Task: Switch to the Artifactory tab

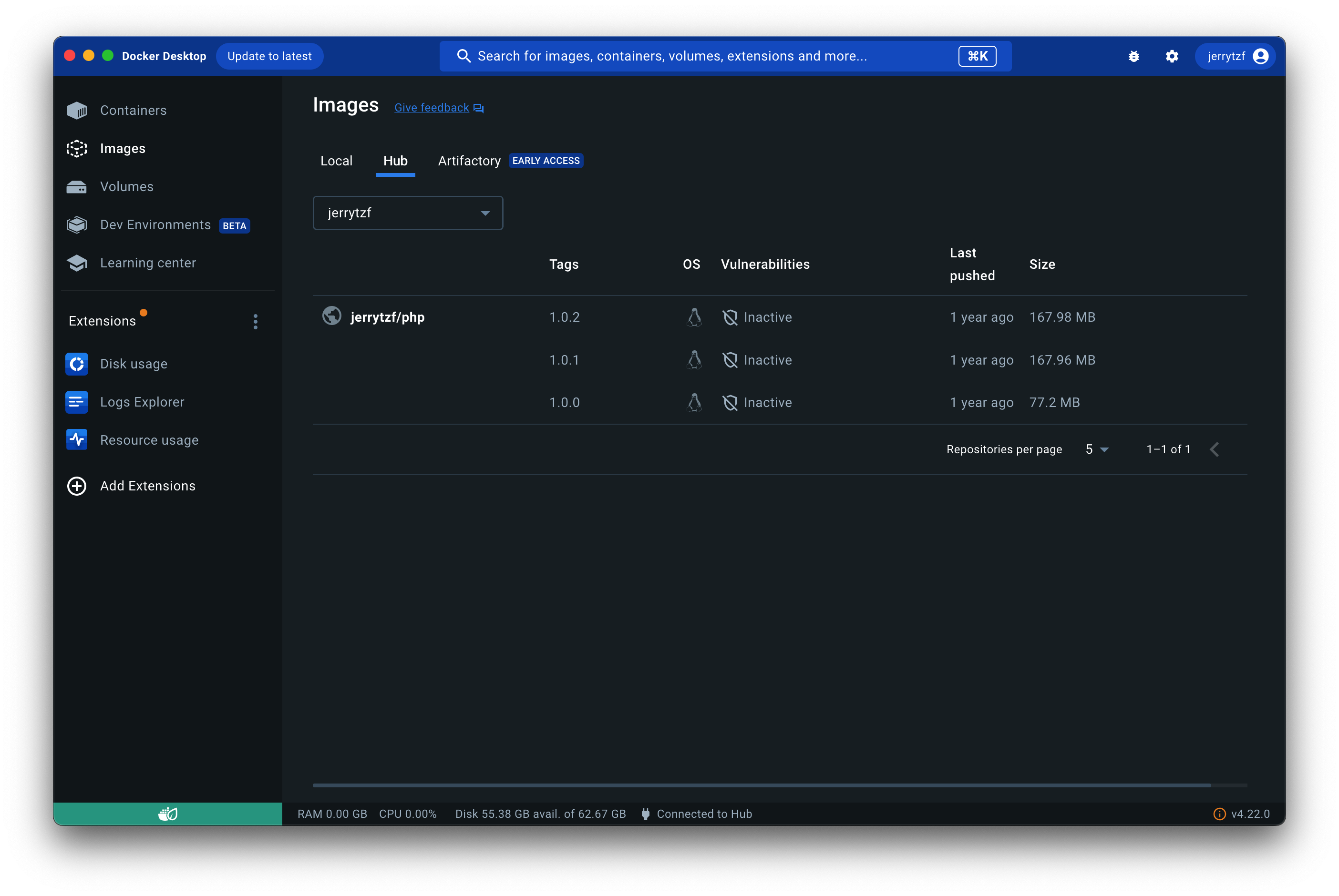Action: (469, 161)
